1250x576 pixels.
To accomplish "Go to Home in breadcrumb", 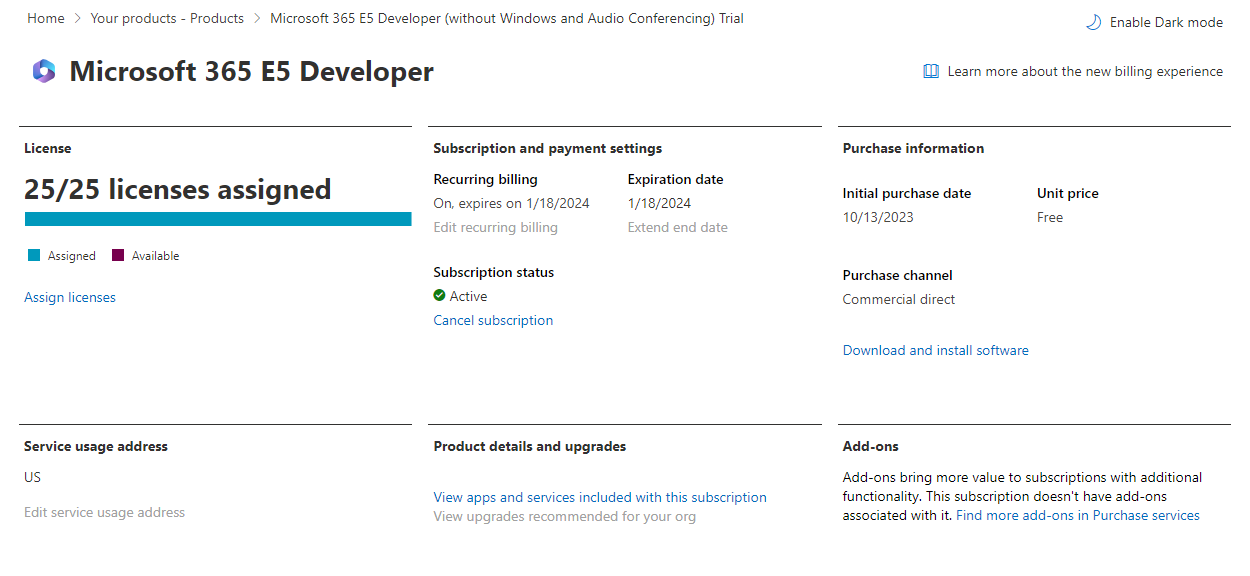I will [x=46, y=18].
